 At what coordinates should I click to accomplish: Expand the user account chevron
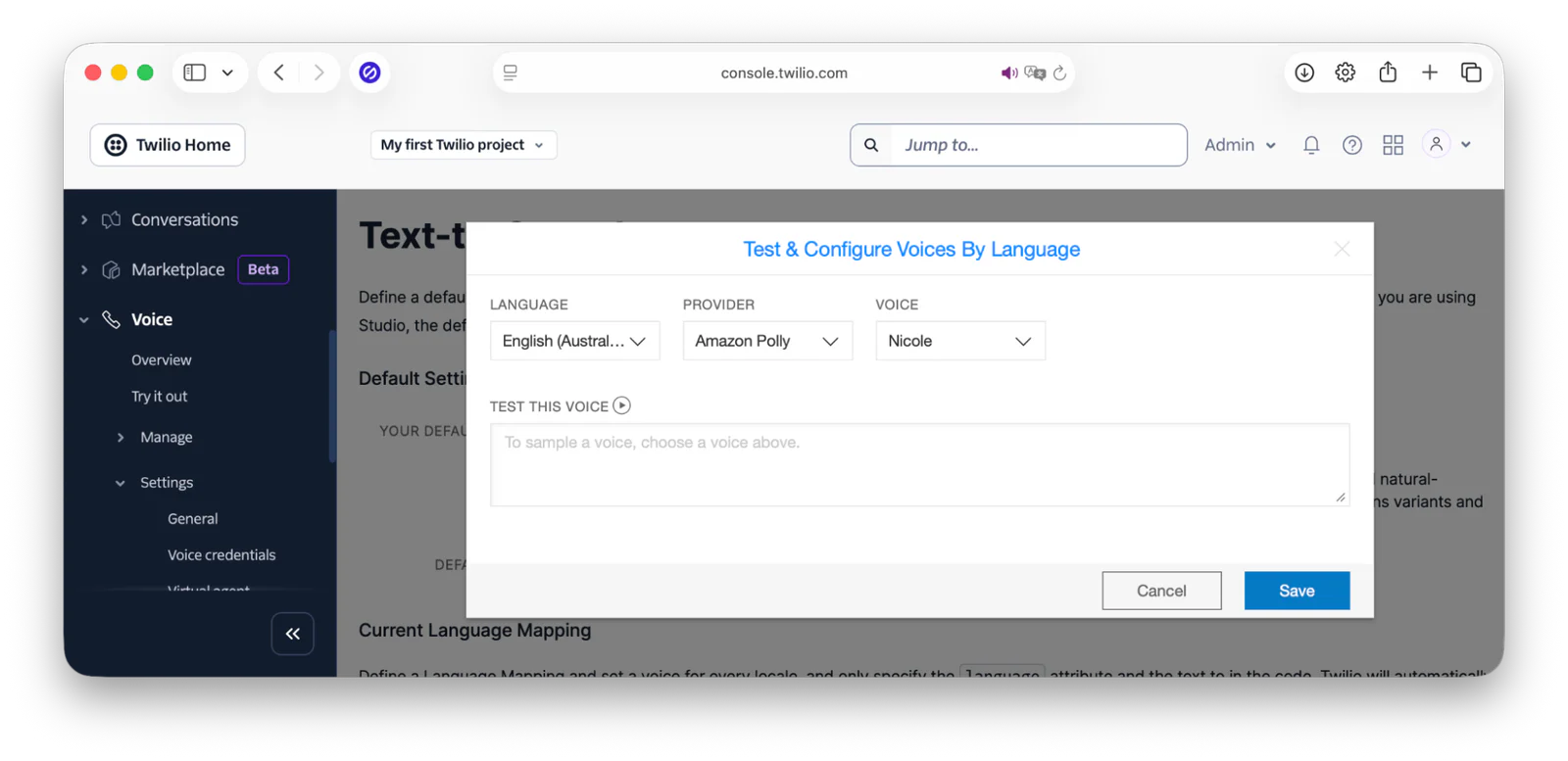1466,145
